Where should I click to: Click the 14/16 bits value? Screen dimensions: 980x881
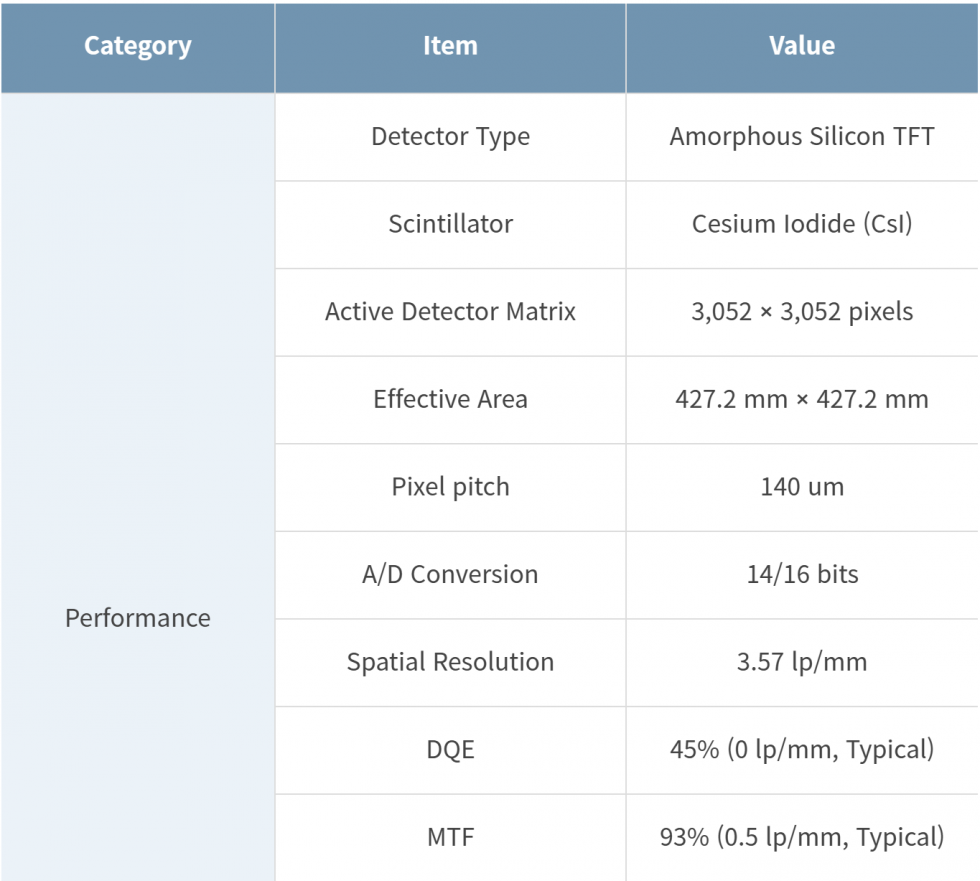coord(802,575)
